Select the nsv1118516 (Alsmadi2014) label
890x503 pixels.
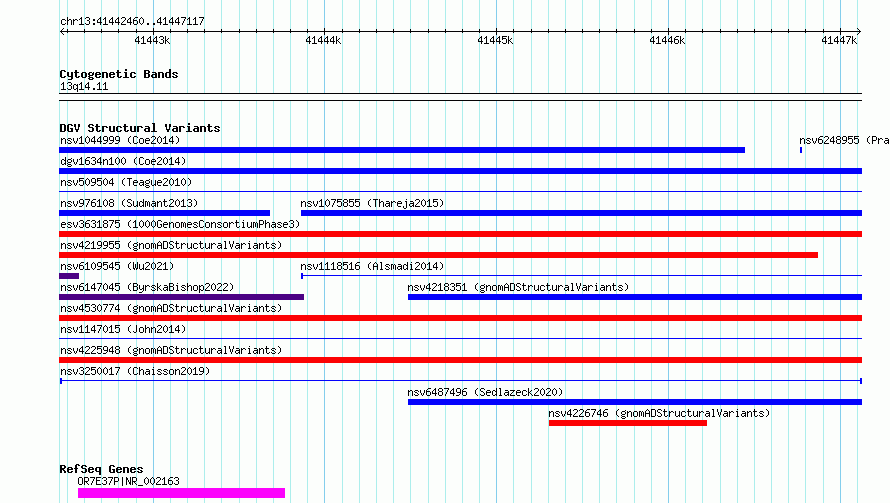(372, 266)
